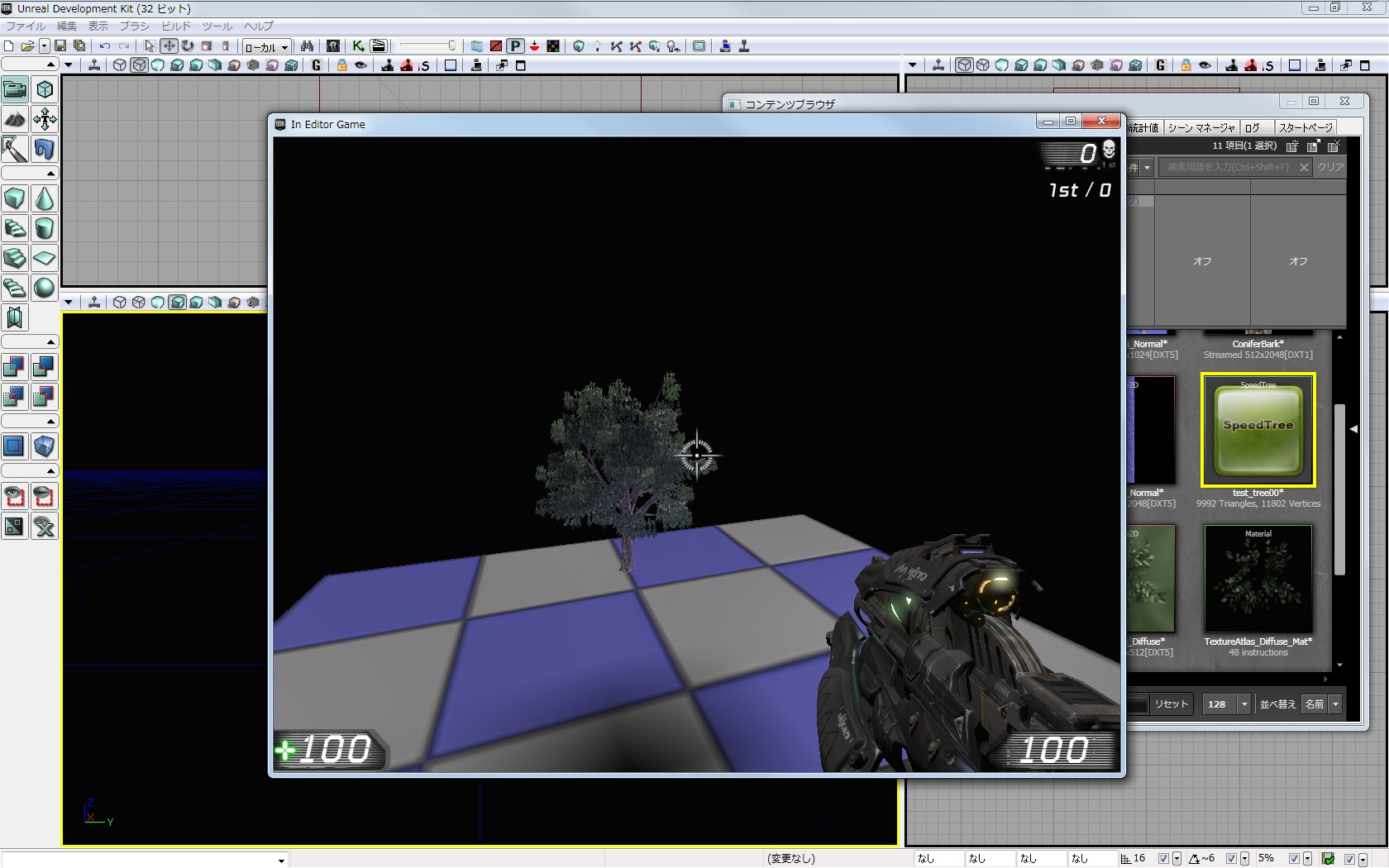Toggle rotation snap checkbox beside ~6
This screenshot has height=868, width=1389.
[x=1231, y=859]
